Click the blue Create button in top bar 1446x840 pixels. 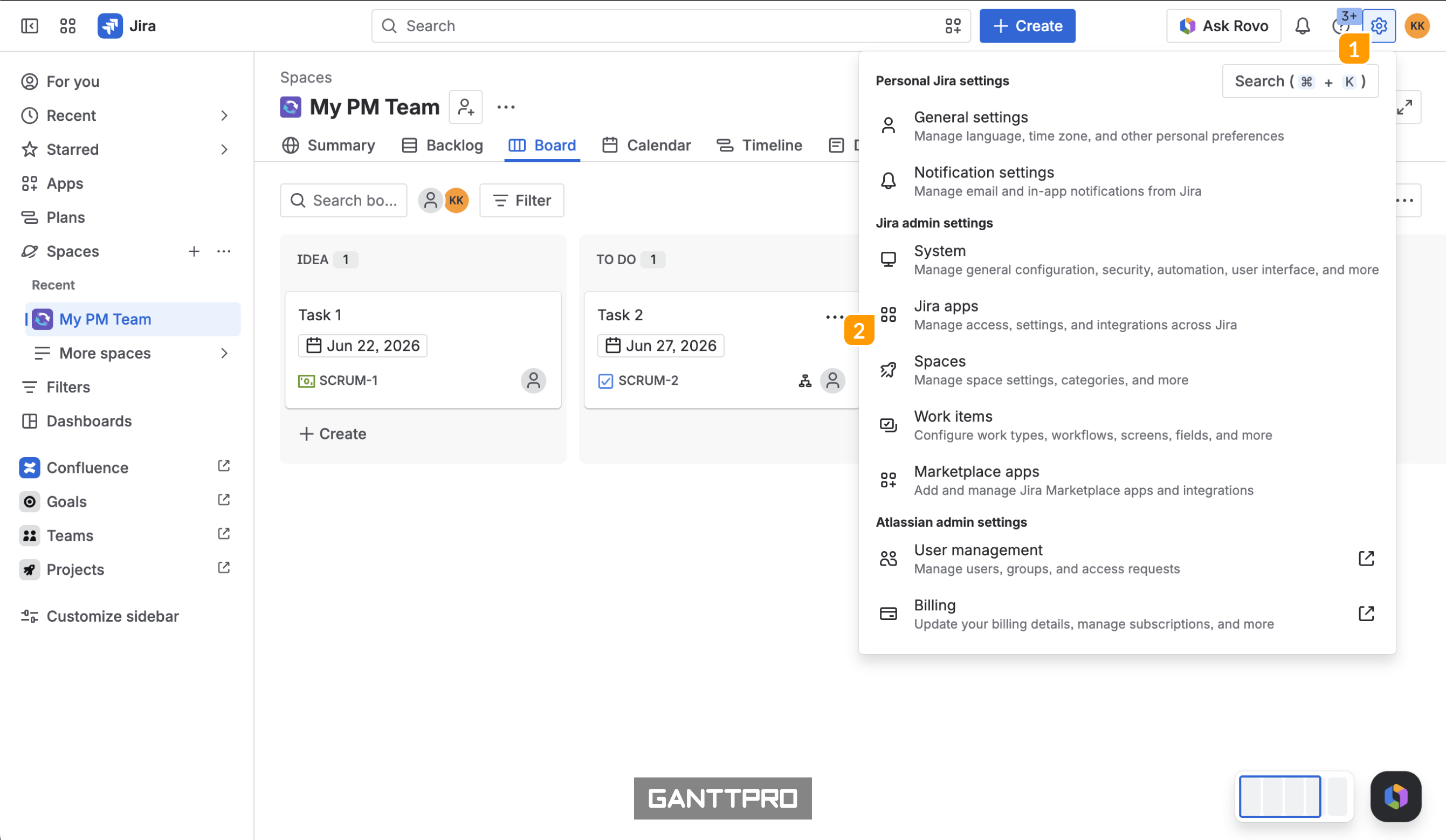(1027, 26)
